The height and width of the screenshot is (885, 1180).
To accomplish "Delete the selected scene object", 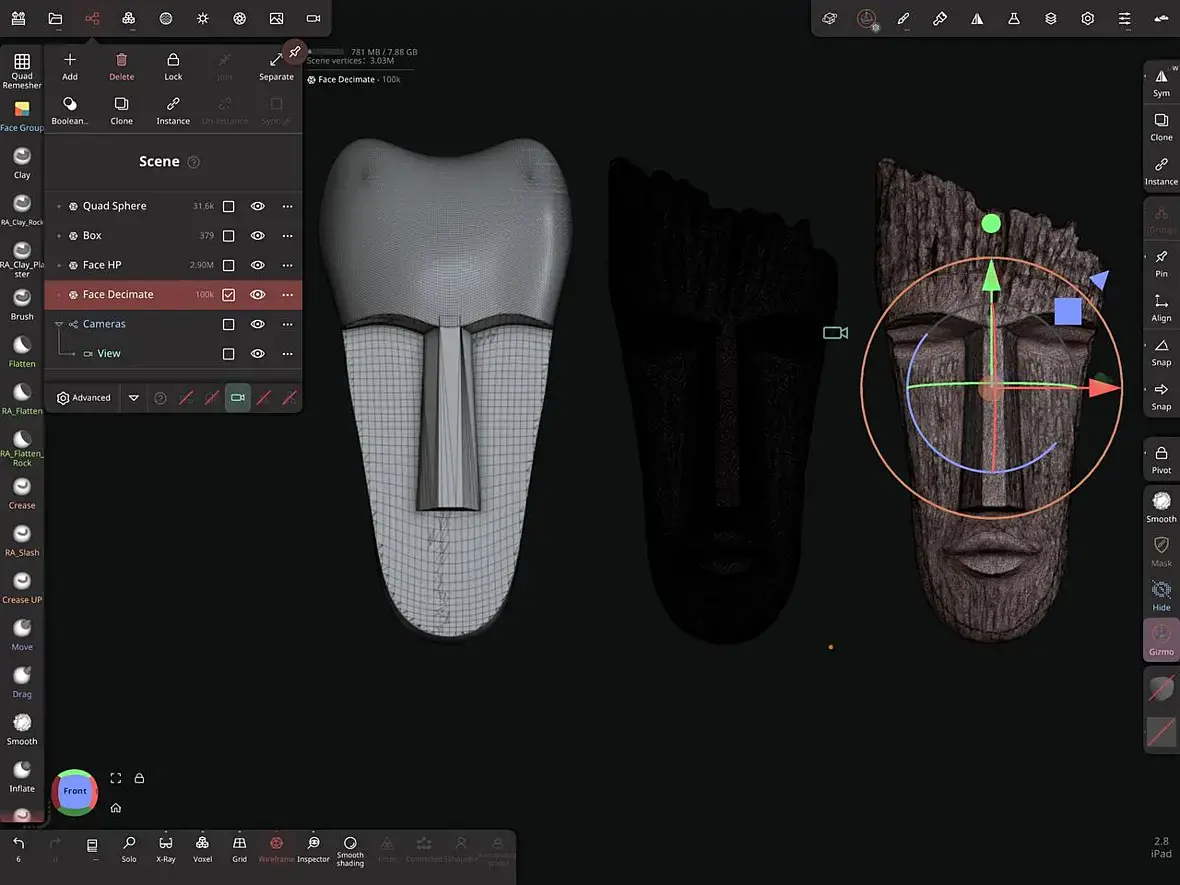I will click(x=121, y=66).
